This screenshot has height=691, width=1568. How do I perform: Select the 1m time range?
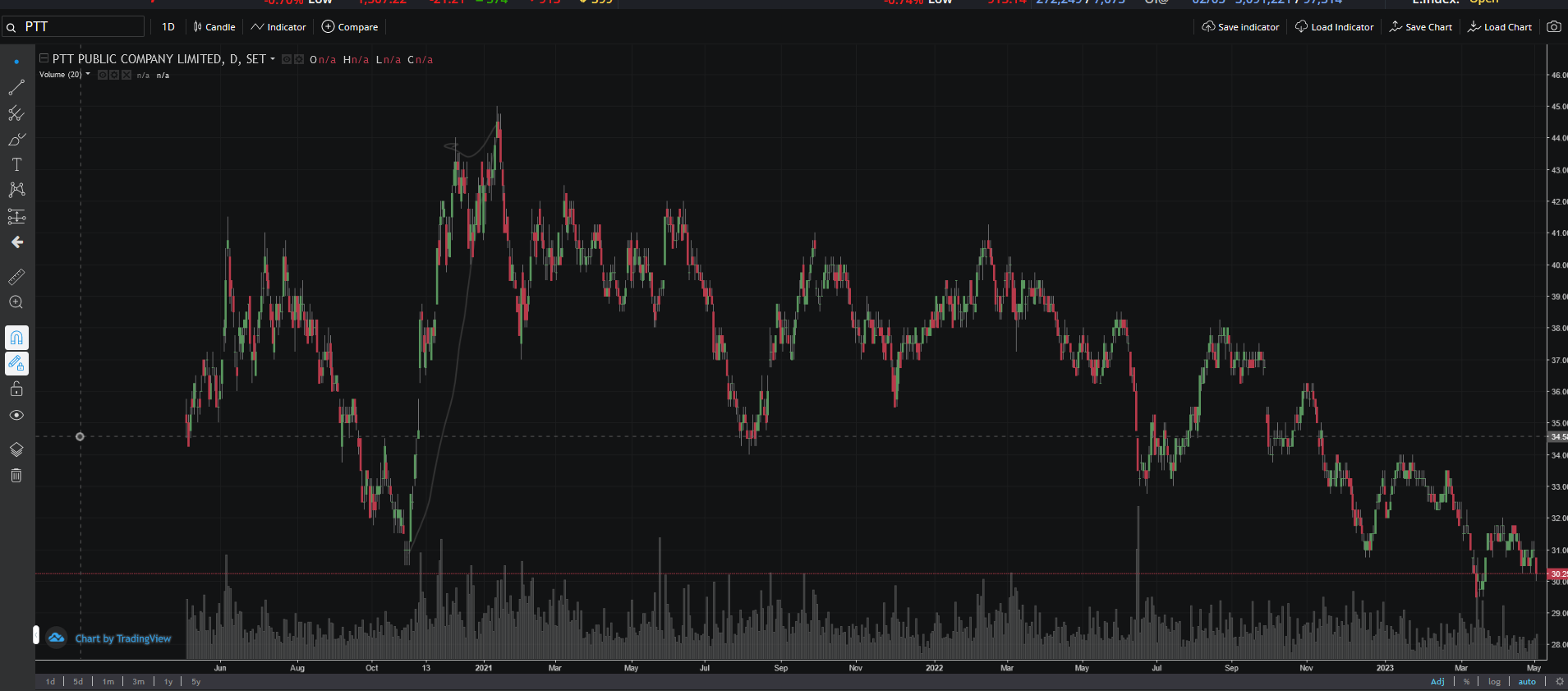[x=108, y=681]
